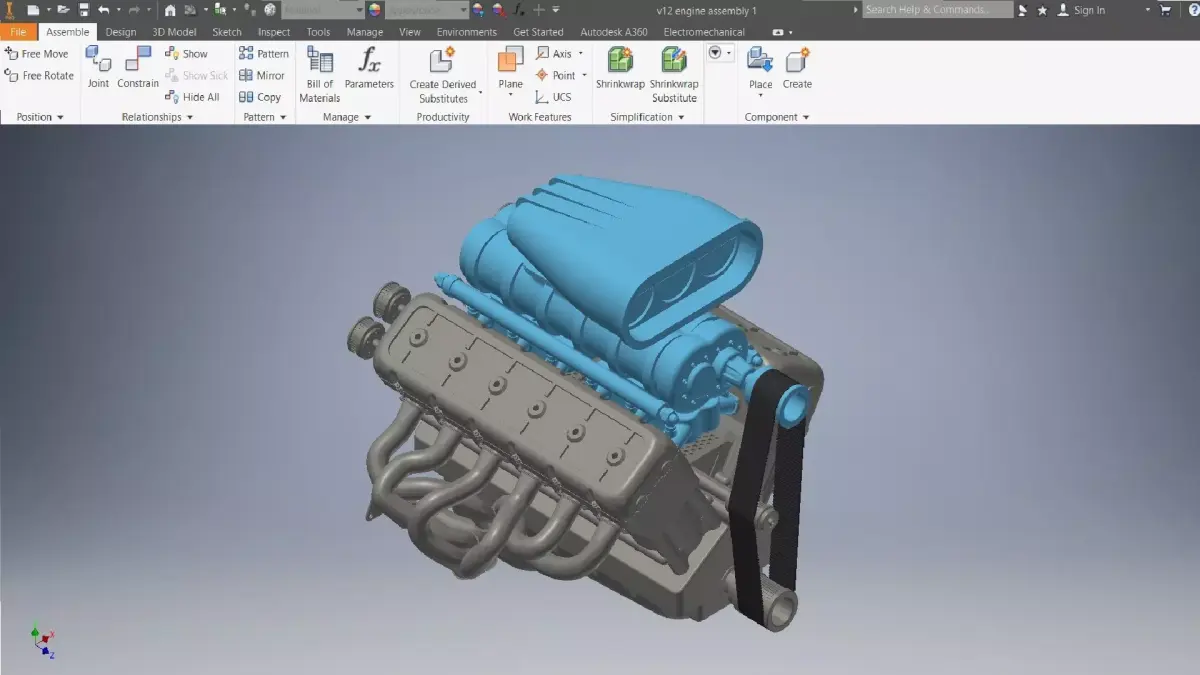Open the Place dropdown arrow
This screenshot has height=675, width=1200.
tap(761, 97)
